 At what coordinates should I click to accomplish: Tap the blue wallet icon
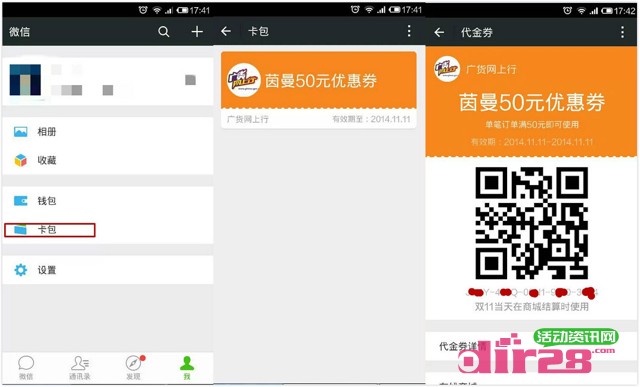click(20, 201)
